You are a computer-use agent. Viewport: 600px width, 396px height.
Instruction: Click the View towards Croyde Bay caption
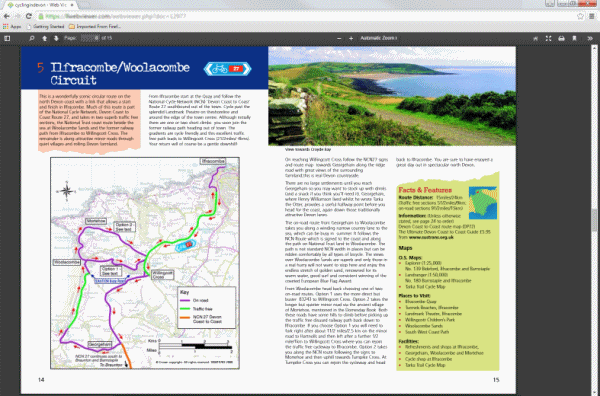308,150
